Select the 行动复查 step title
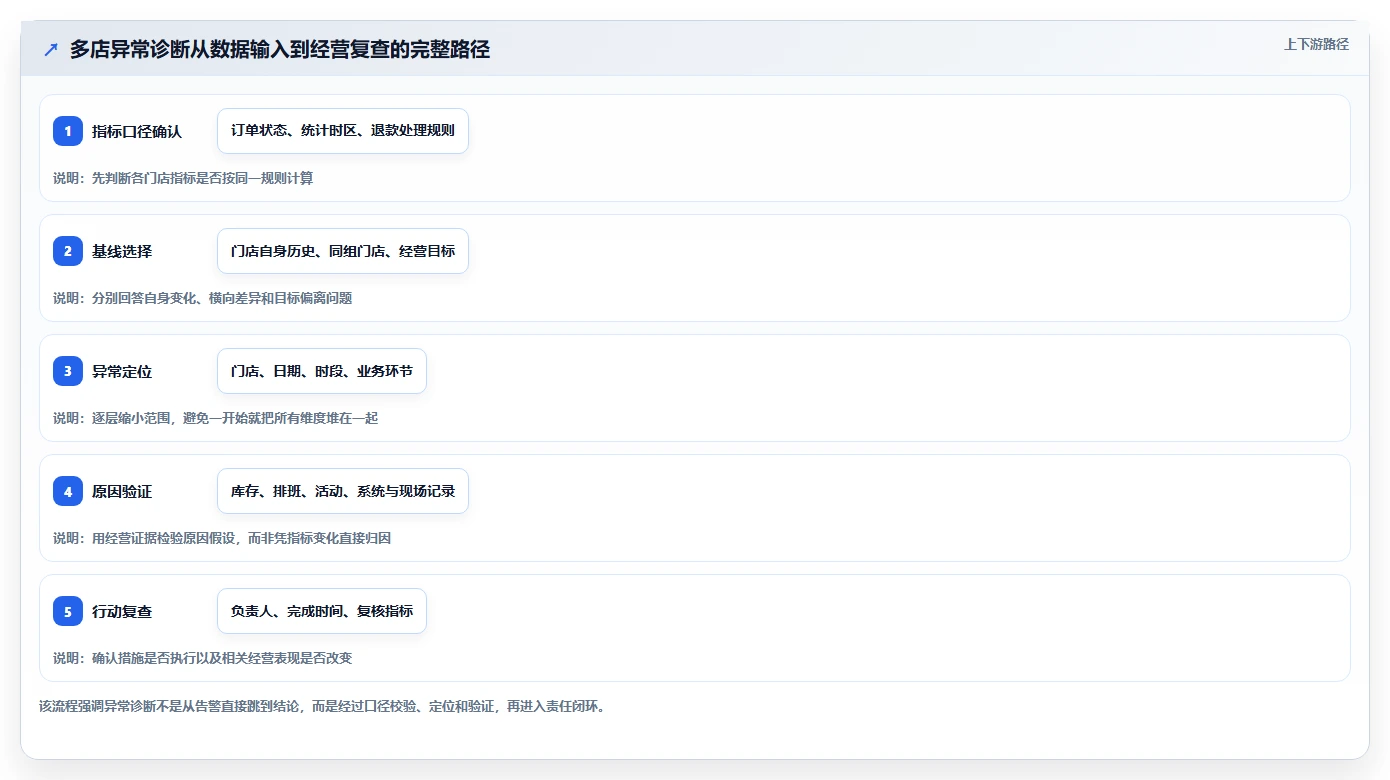 tap(122, 611)
